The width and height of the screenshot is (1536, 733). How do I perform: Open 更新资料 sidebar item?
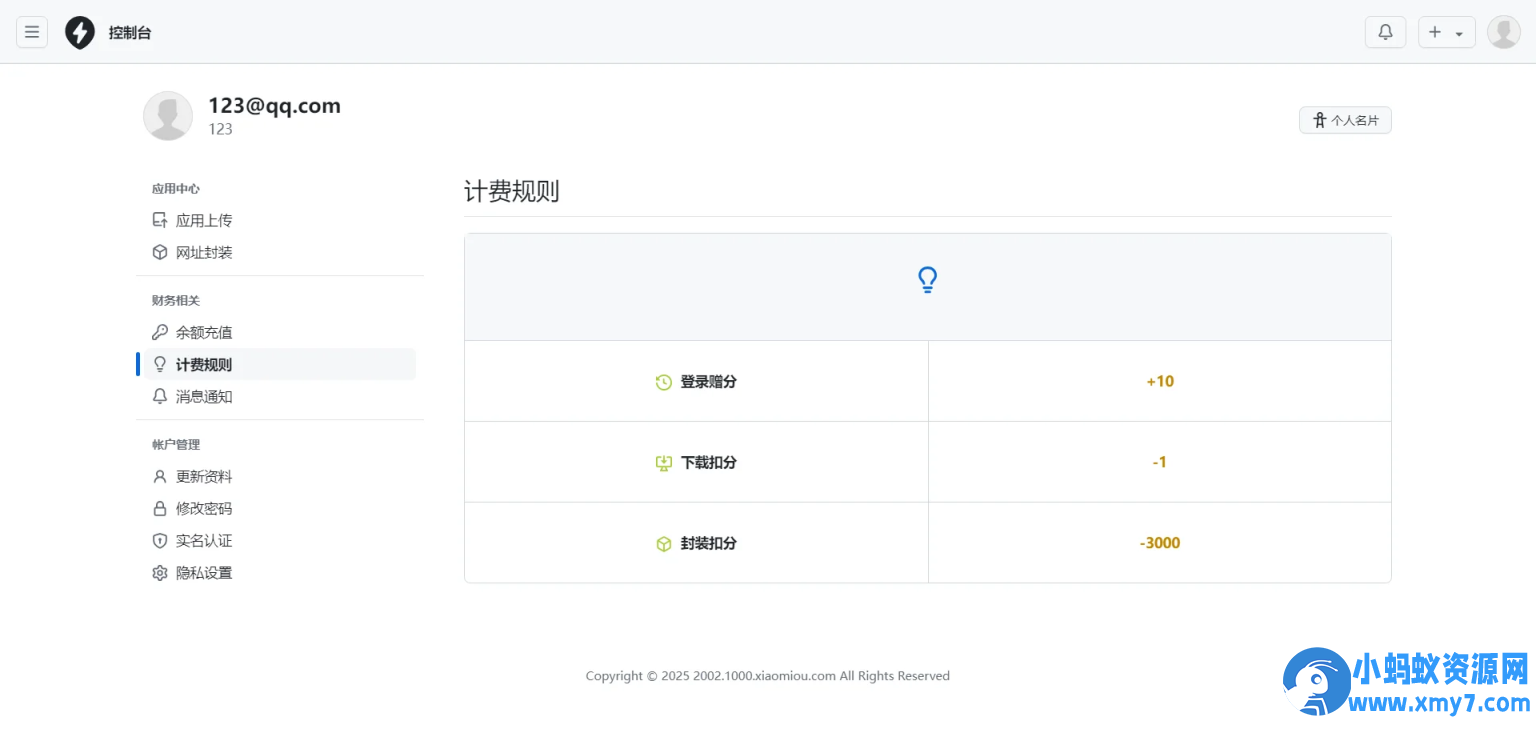(279, 476)
